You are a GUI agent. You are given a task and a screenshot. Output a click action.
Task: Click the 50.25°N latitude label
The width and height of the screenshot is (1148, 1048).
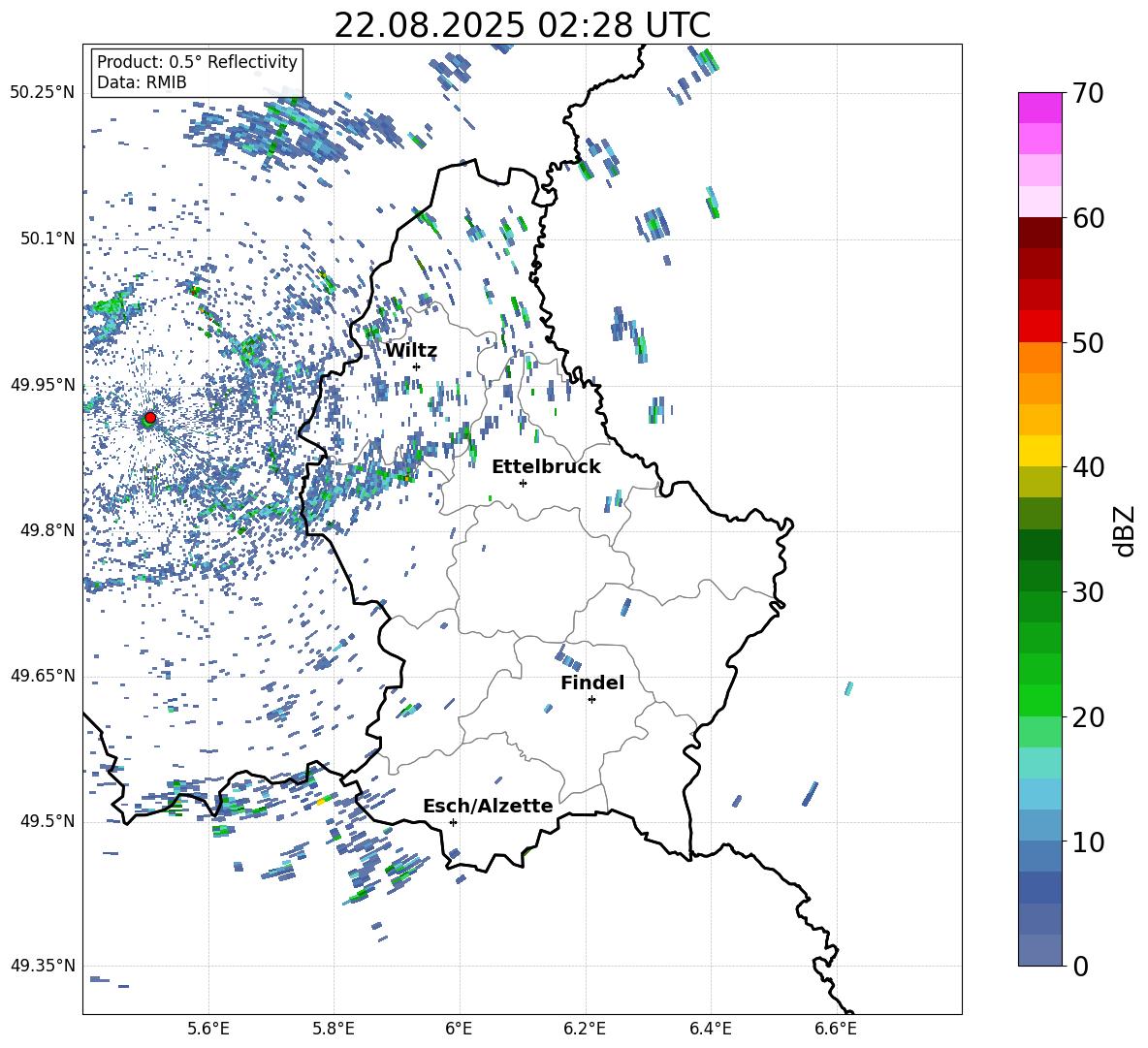(43, 93)
